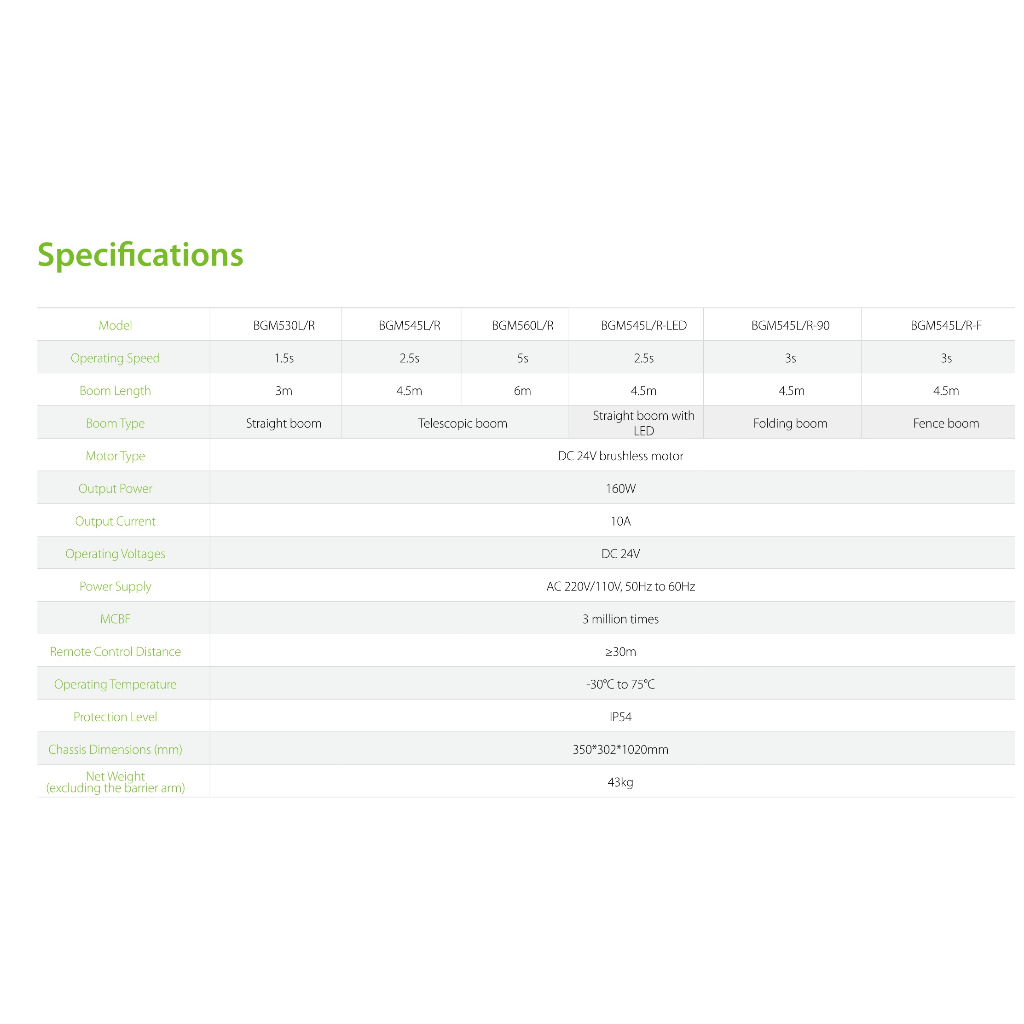
Task: Click the Folding boom type cell
Action: (790, 423)
